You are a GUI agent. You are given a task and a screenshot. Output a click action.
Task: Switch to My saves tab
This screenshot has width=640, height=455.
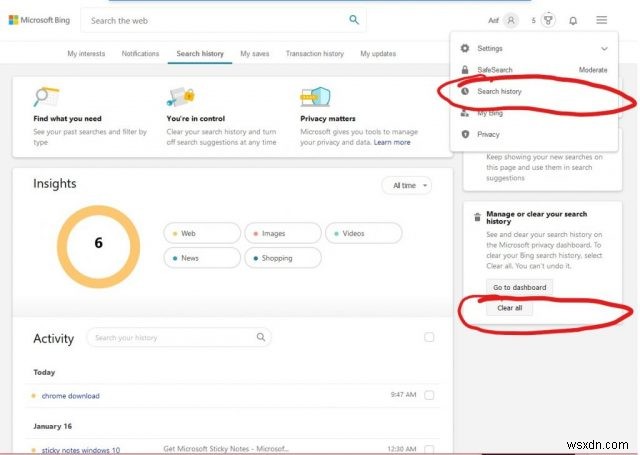click(x=255, y=53)
